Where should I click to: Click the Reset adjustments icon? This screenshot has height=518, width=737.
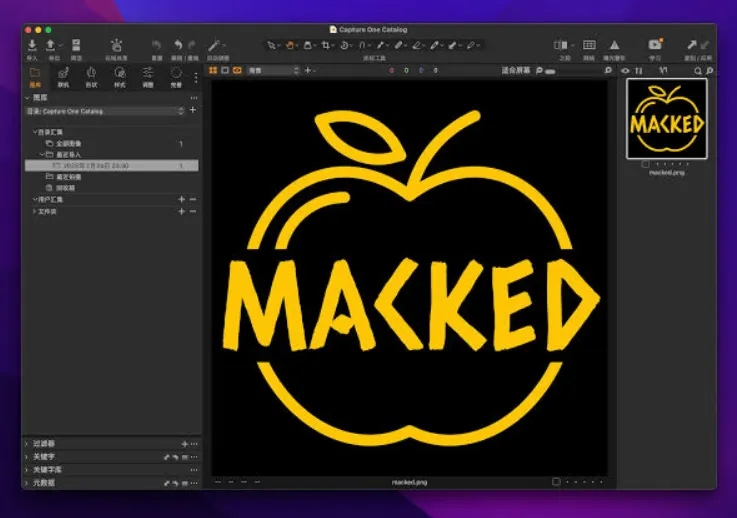(157, 45)
